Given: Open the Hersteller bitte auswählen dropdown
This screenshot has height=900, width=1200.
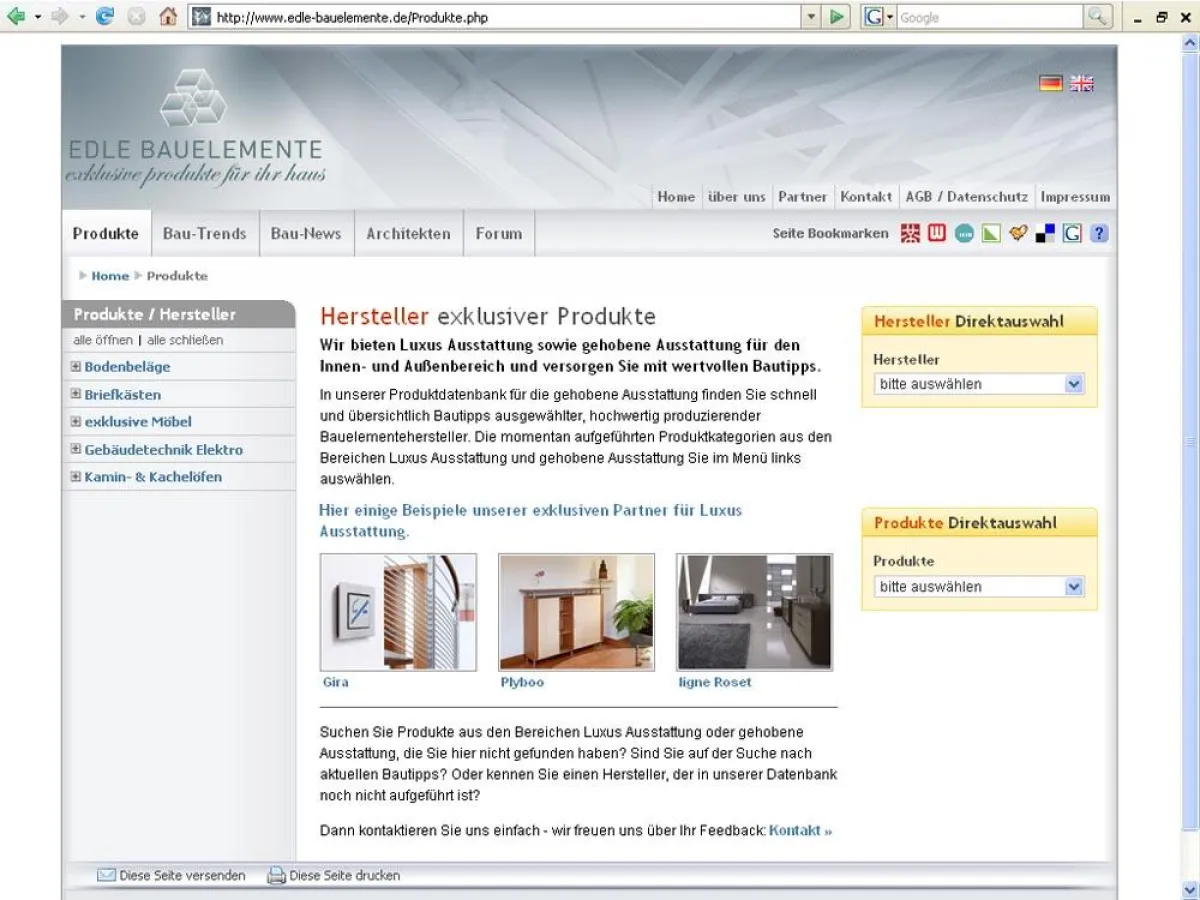Looking at the screenshot, I should (x=979, y=384).
